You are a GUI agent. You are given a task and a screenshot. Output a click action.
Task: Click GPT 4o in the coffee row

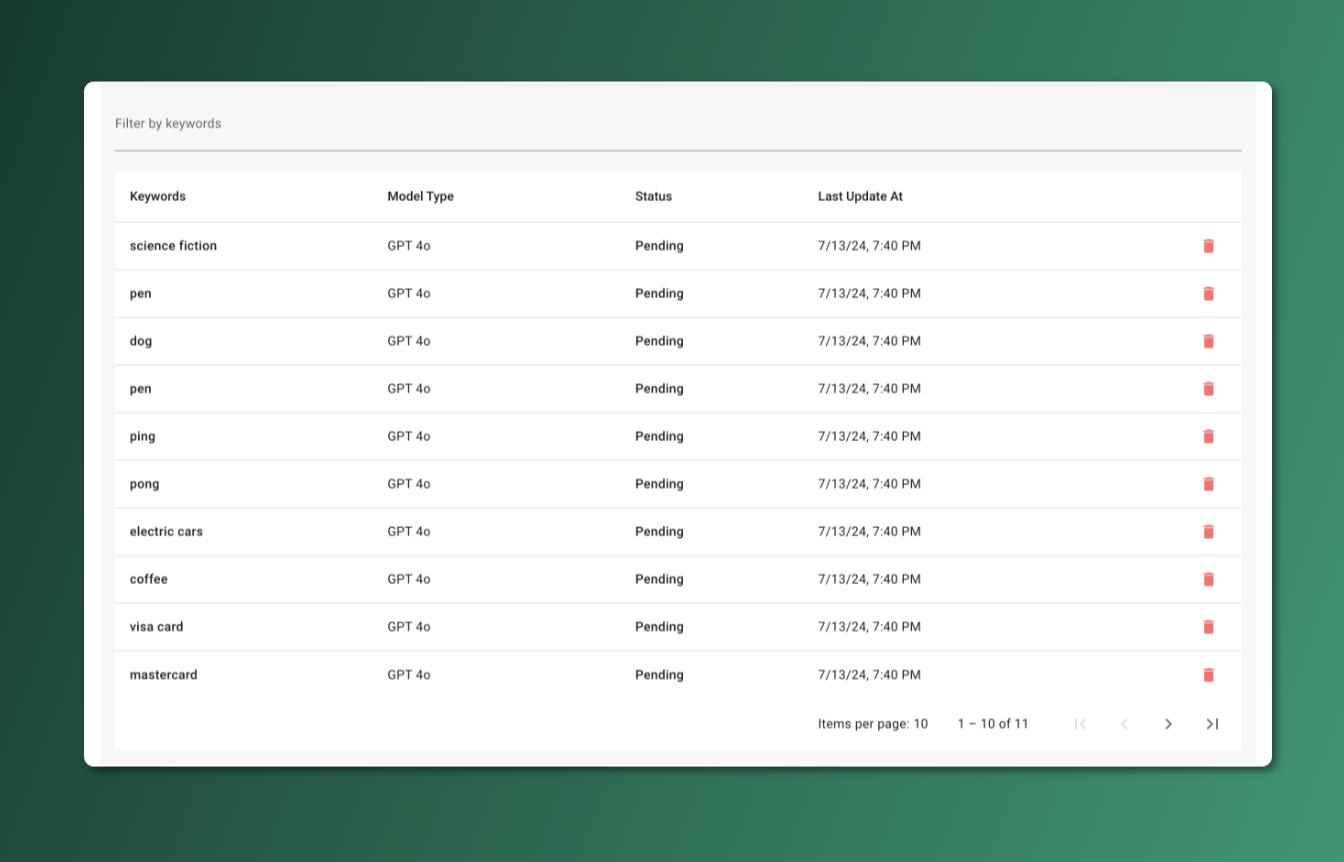(x=409, y=579)
